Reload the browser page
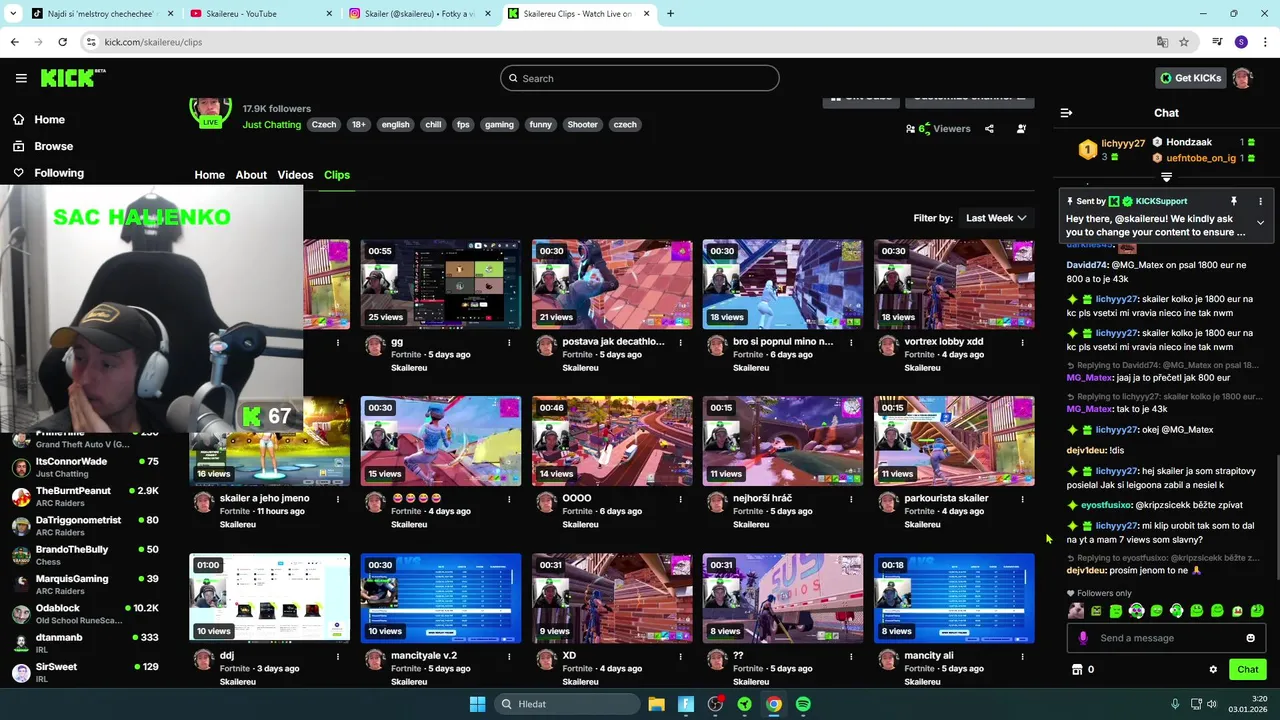The height and width of the screenshot is (720, 1280). tap(62, 42)
